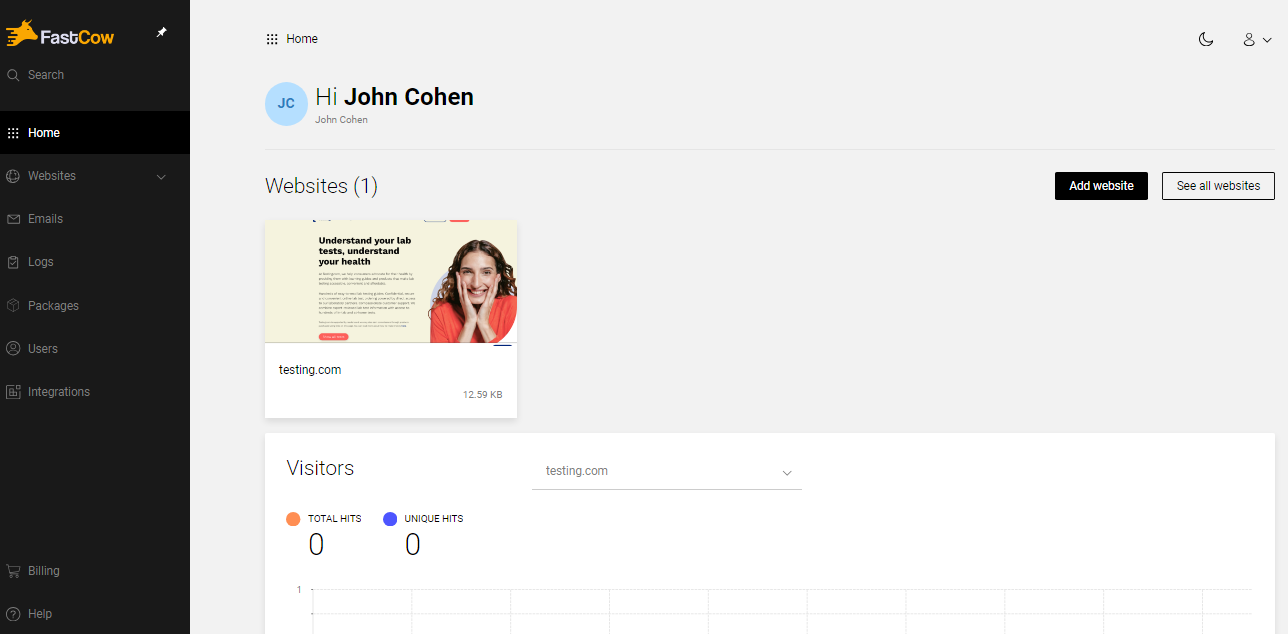Image resolution: width=1288 pixels, height=634 pixels.
Task: Click the breadcrumb grid icon
Action: [x=272, y=39]
